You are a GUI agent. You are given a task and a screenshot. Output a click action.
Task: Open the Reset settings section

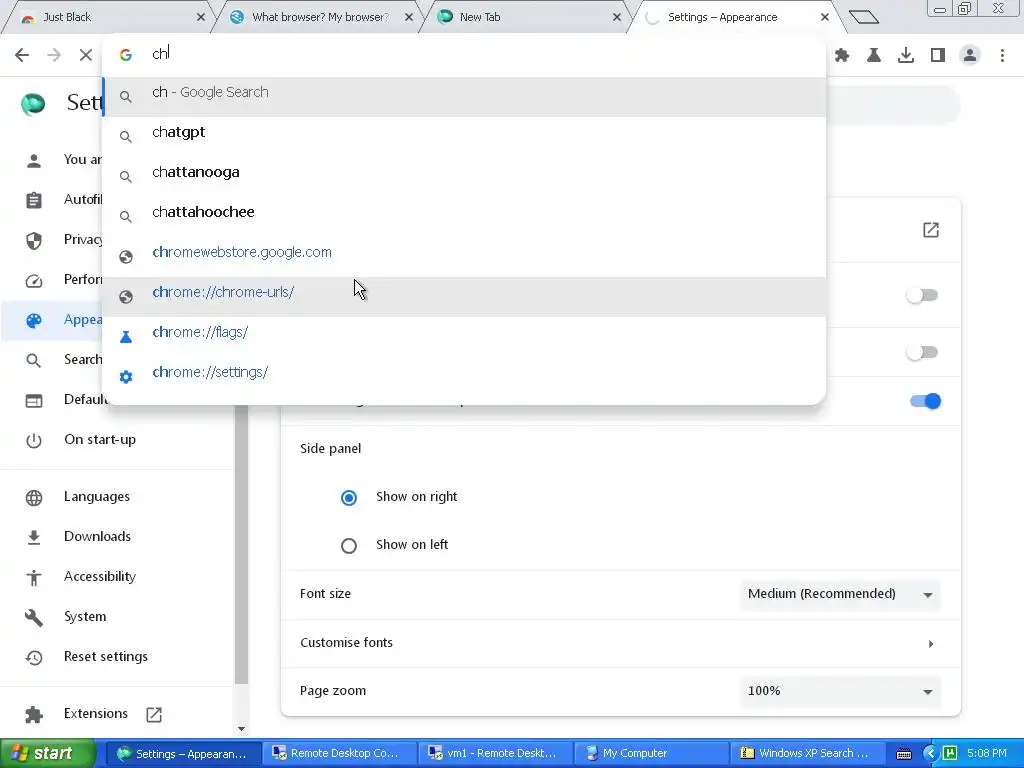(x=106, y=657)
